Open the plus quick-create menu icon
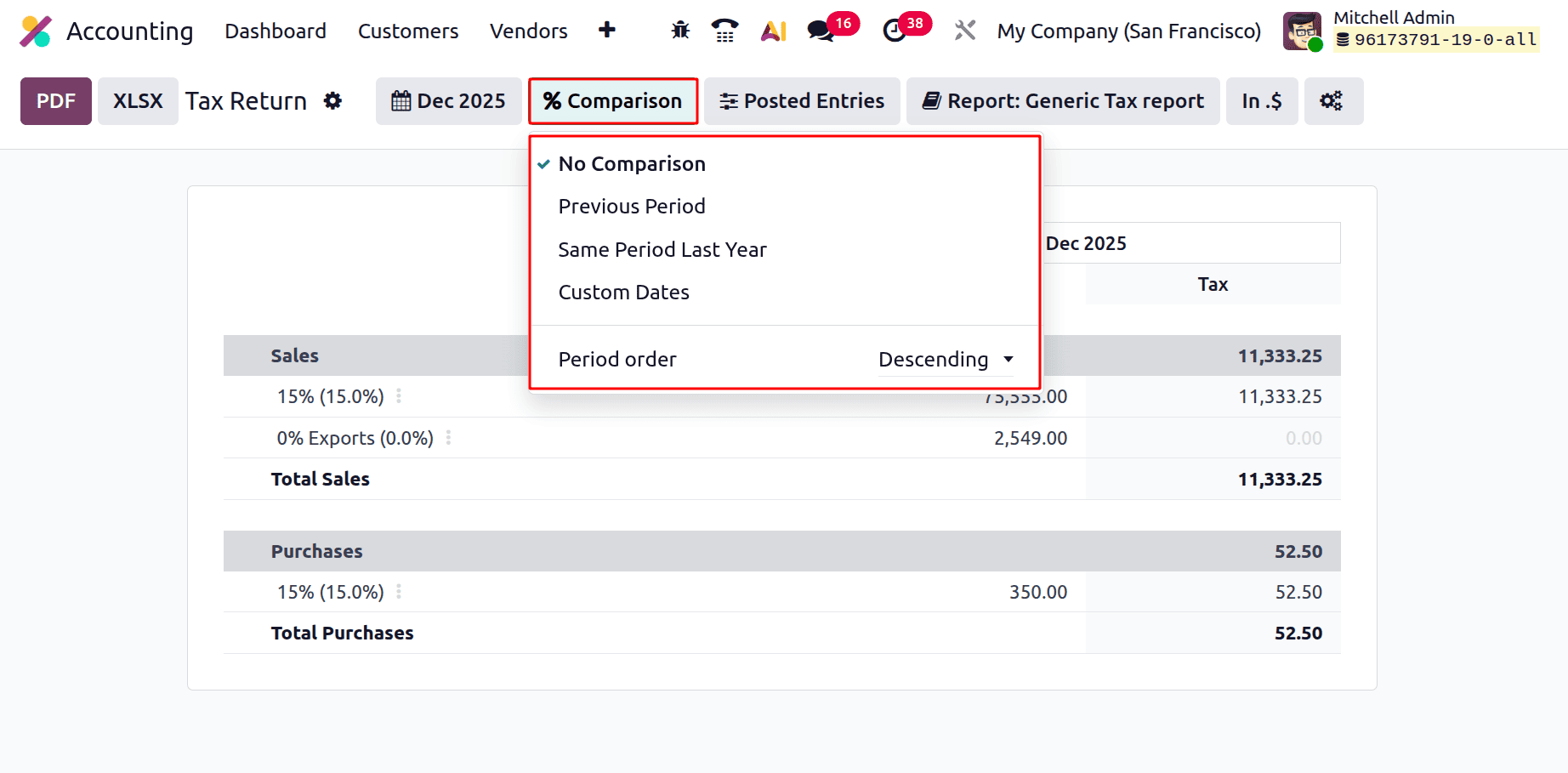Image resolution: width=1568 pixels, height=773 pixels. pyautogui.click(x=607, y=31)
